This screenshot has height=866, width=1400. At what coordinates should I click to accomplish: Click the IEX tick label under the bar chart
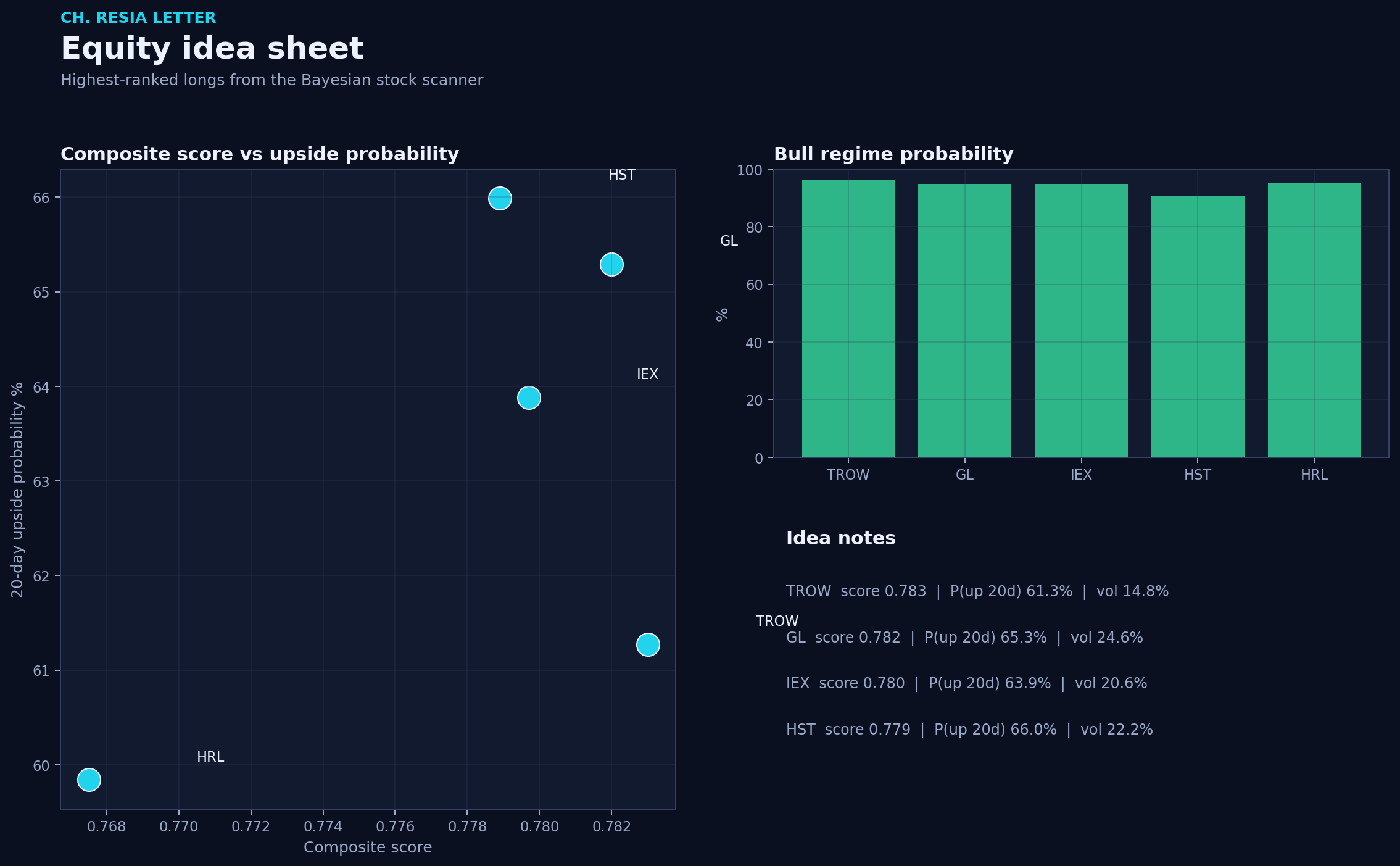(x=1081, y=475)
